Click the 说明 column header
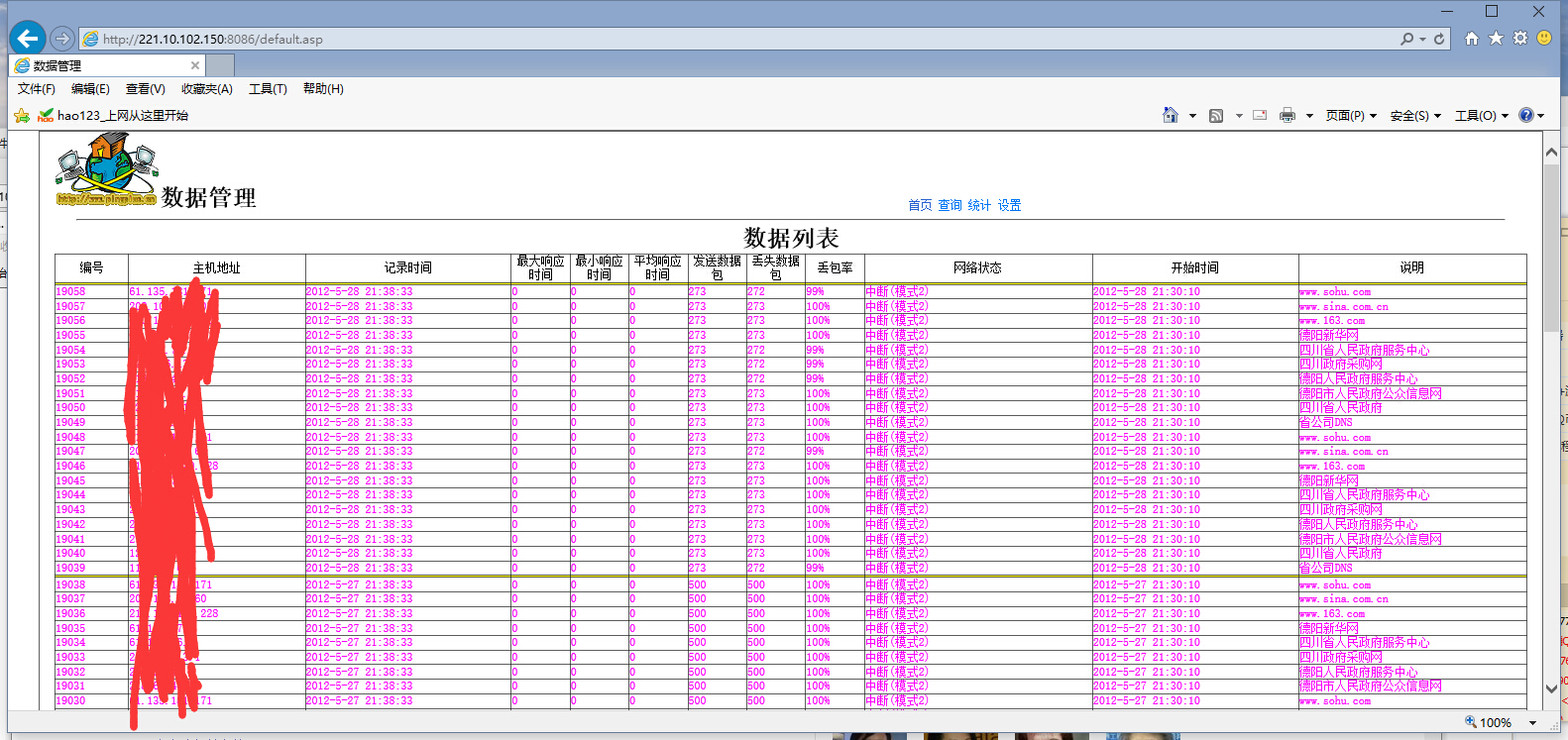1568x740 pixels. pos(1412,267)
